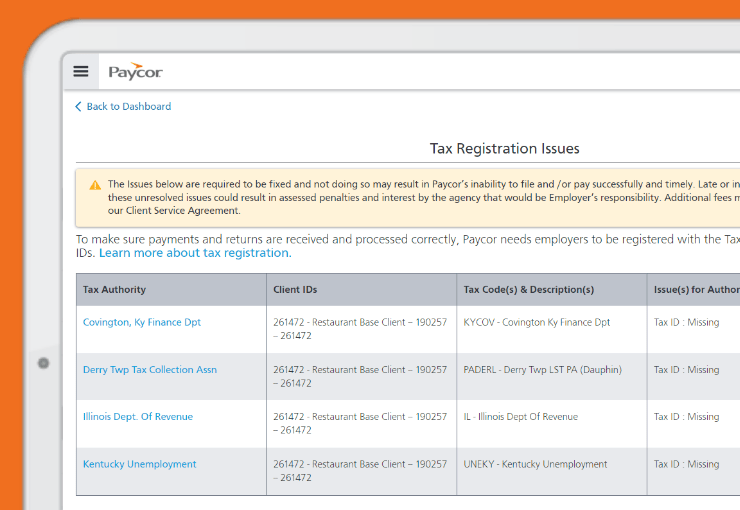Click the tablet home button
Screen dimensions: 740x510
(43, 363)
